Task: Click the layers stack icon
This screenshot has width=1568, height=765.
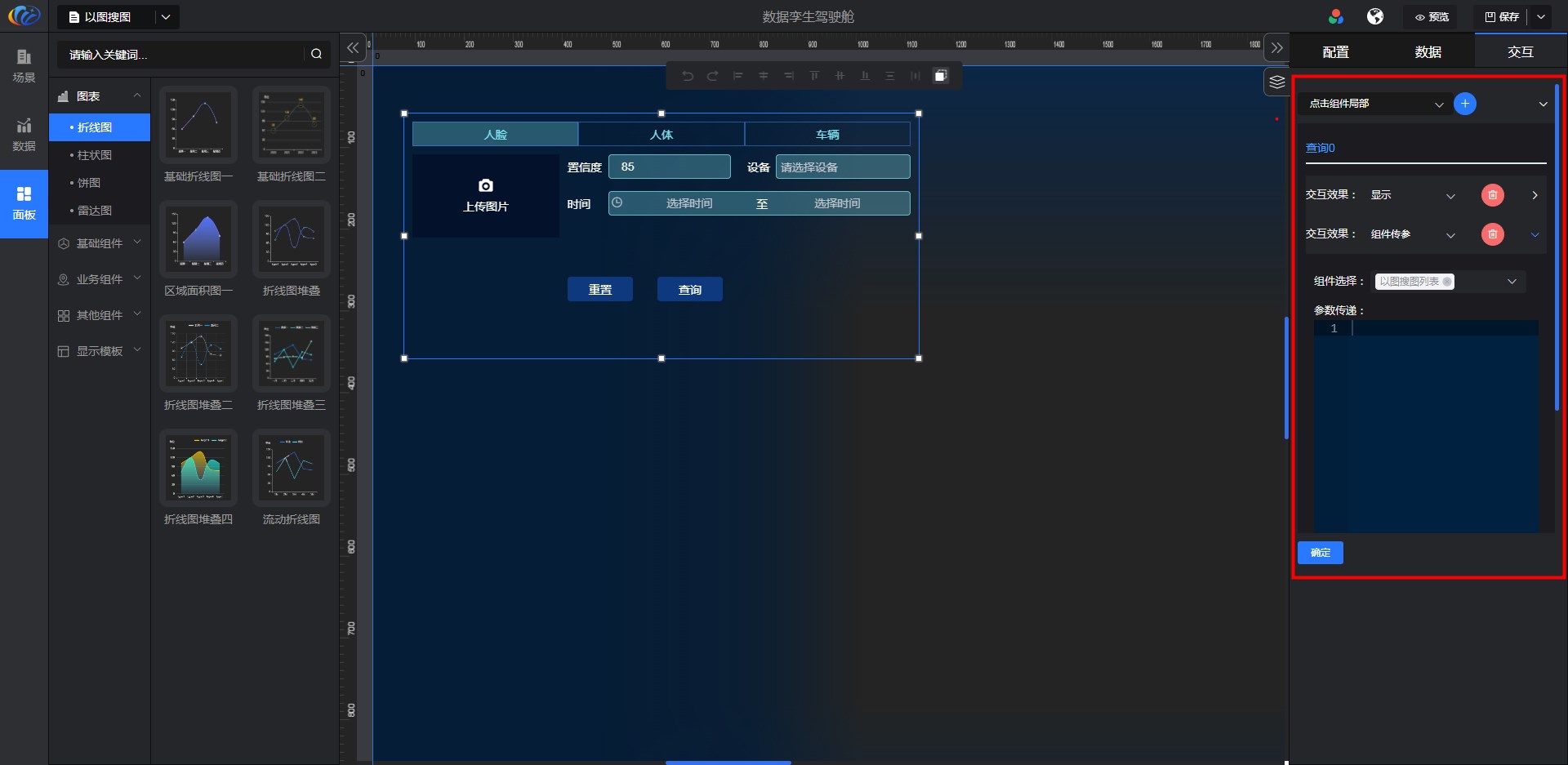Action: (x=1277, y=82)
